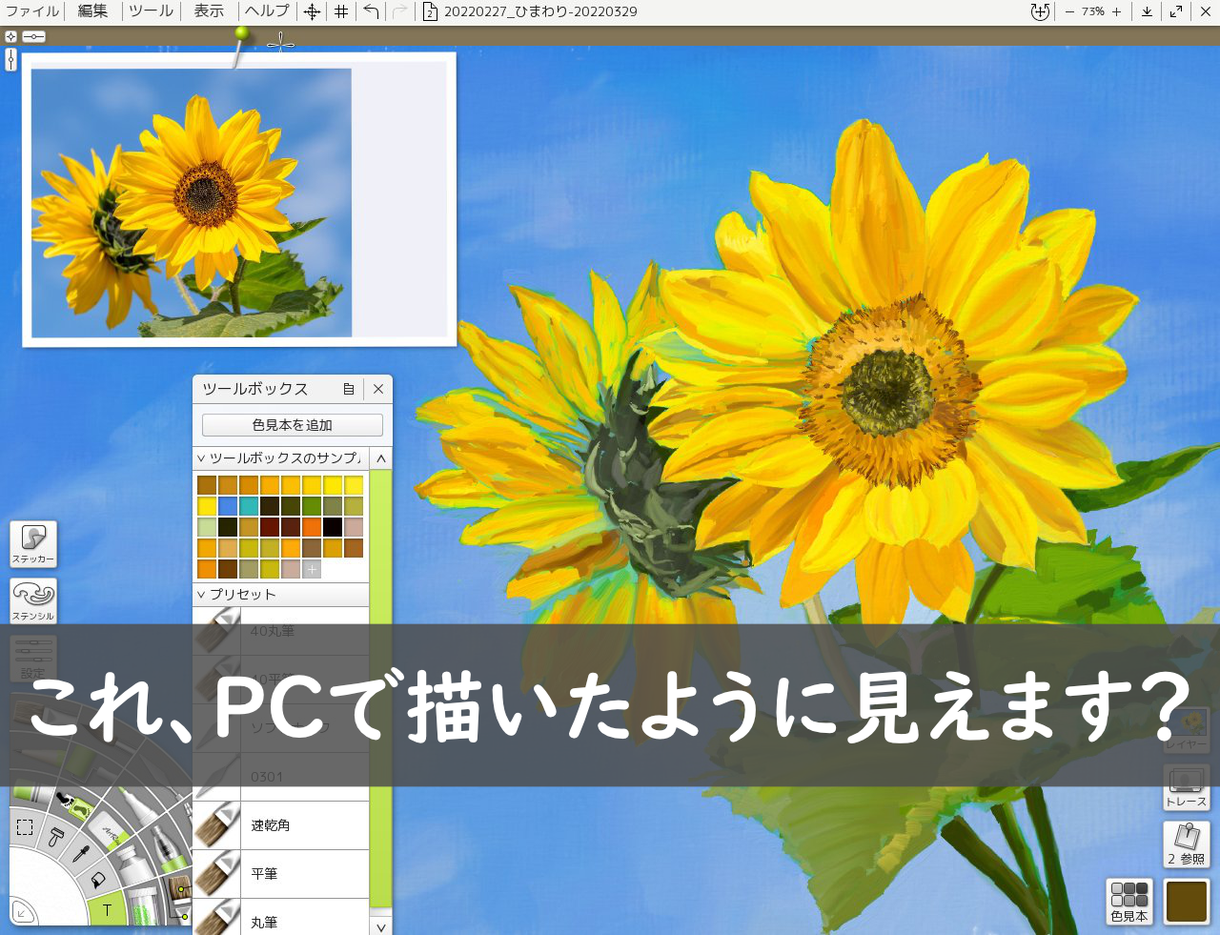Toggle fullscreen with the diagonal arrows icon
1220x935 pixels.
pyautogui.click(x=1176, y=12)
